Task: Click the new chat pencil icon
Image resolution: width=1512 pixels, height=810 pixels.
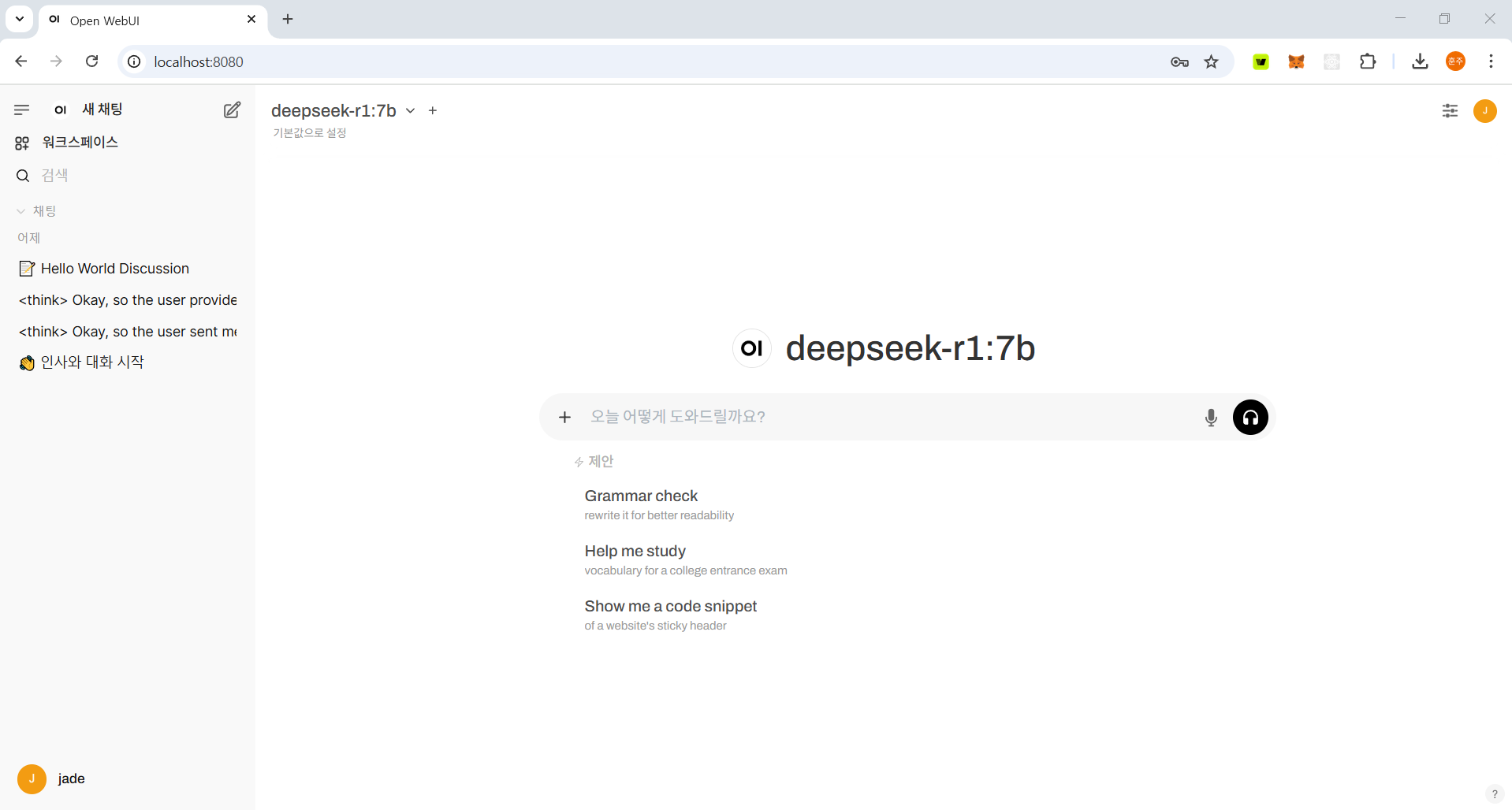Action: [x=232, y=110]
